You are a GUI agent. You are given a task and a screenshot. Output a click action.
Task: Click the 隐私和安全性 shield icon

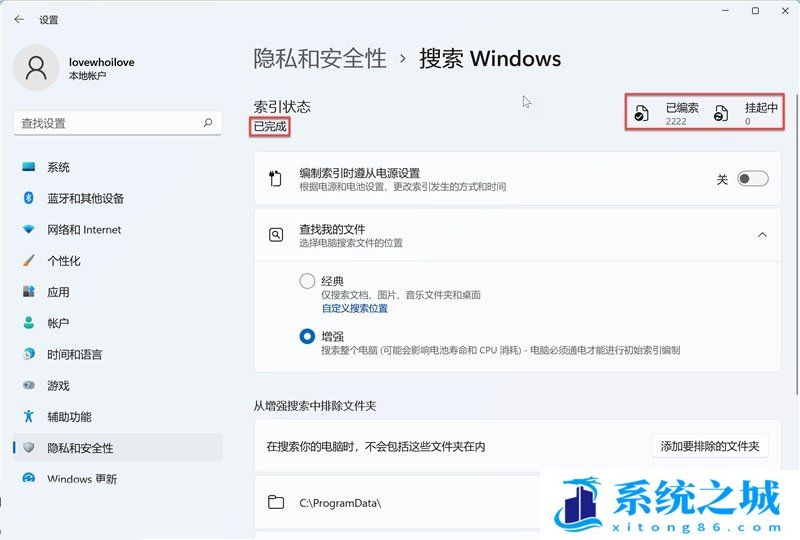tap(29, 447)
